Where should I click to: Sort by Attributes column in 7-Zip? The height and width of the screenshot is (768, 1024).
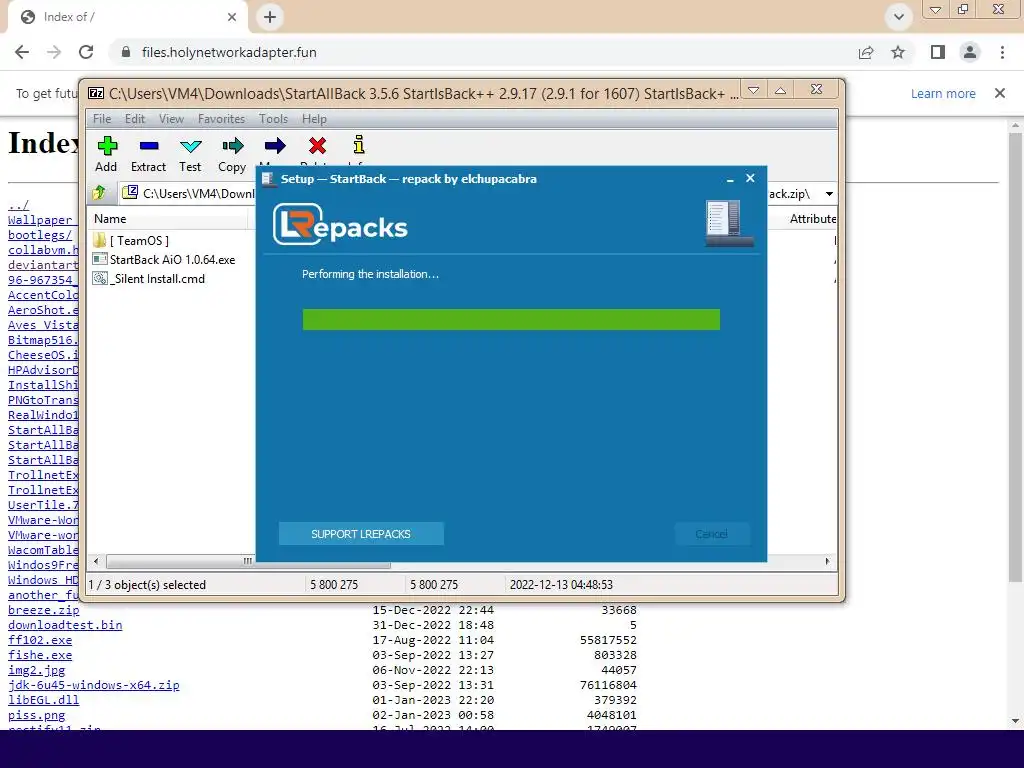[812, 219]
